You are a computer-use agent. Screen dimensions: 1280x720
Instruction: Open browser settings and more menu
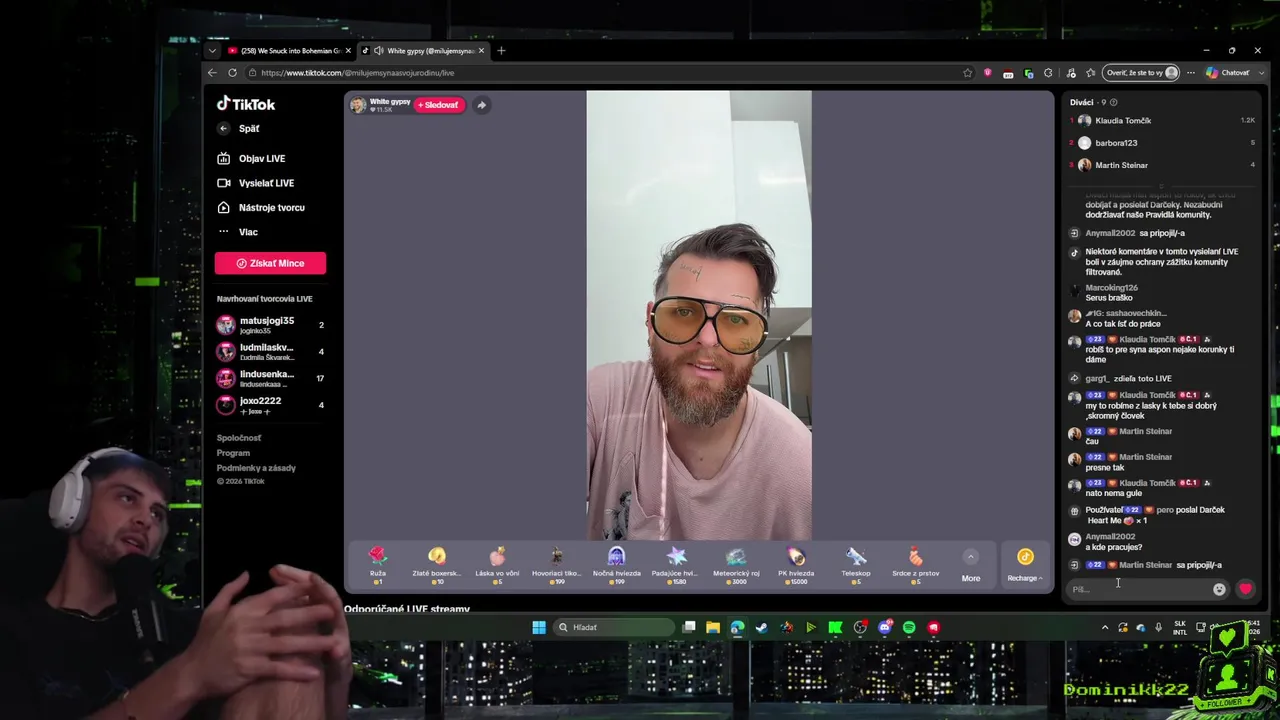pyautogui.click(x=1191, y=73)
